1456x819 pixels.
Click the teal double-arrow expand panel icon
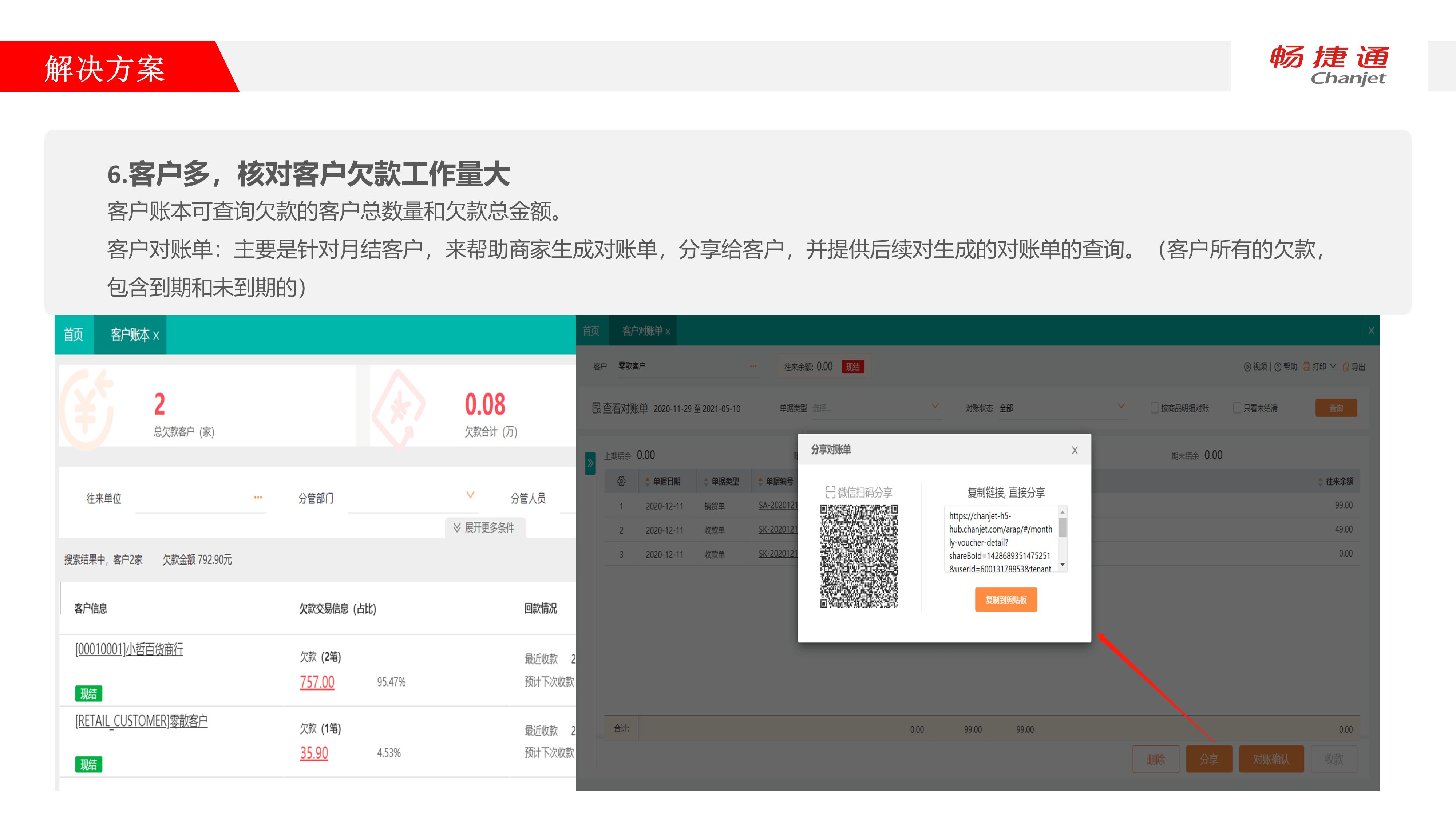[590, 463]
